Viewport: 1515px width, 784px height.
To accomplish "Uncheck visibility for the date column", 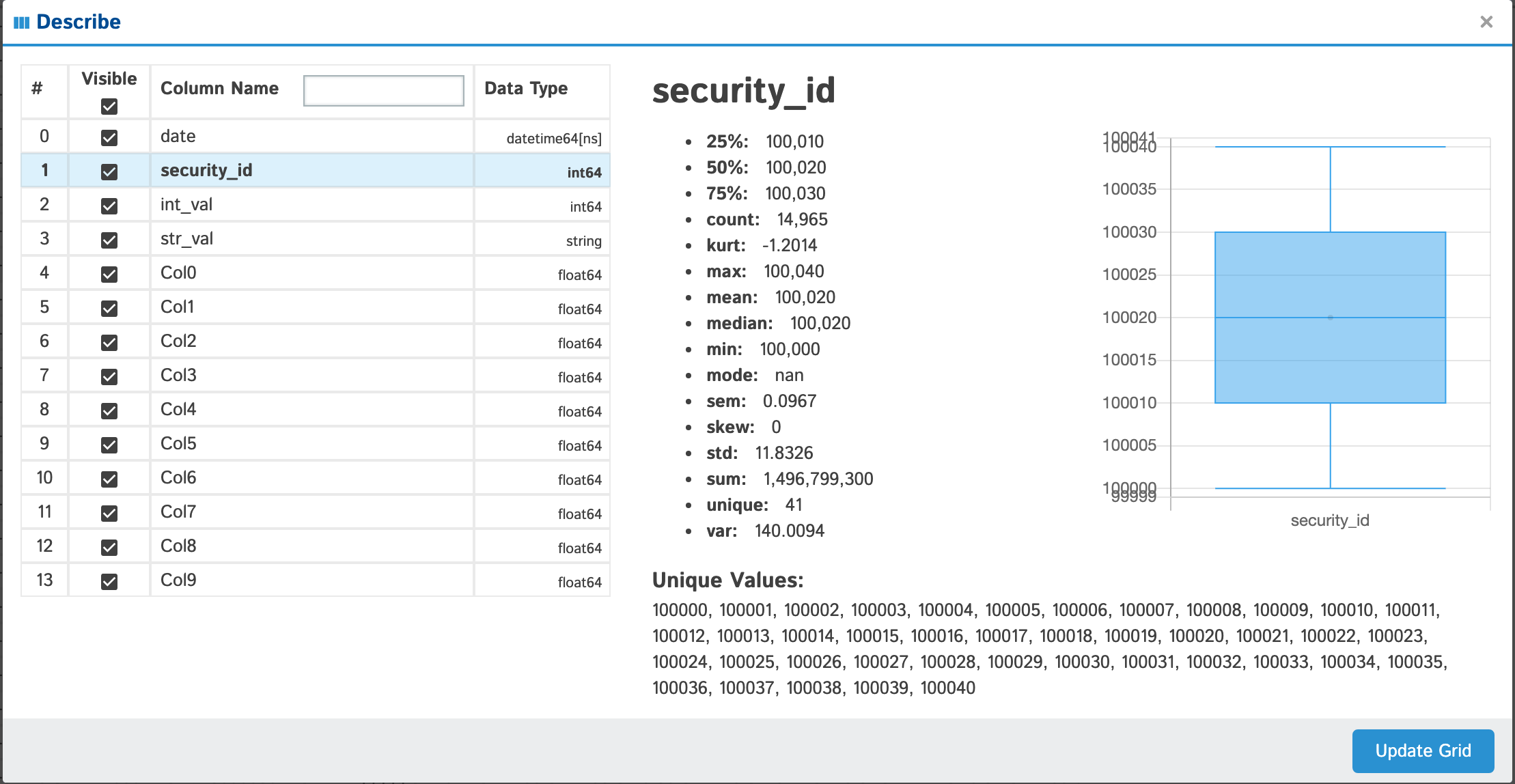I will coord(109,137).
